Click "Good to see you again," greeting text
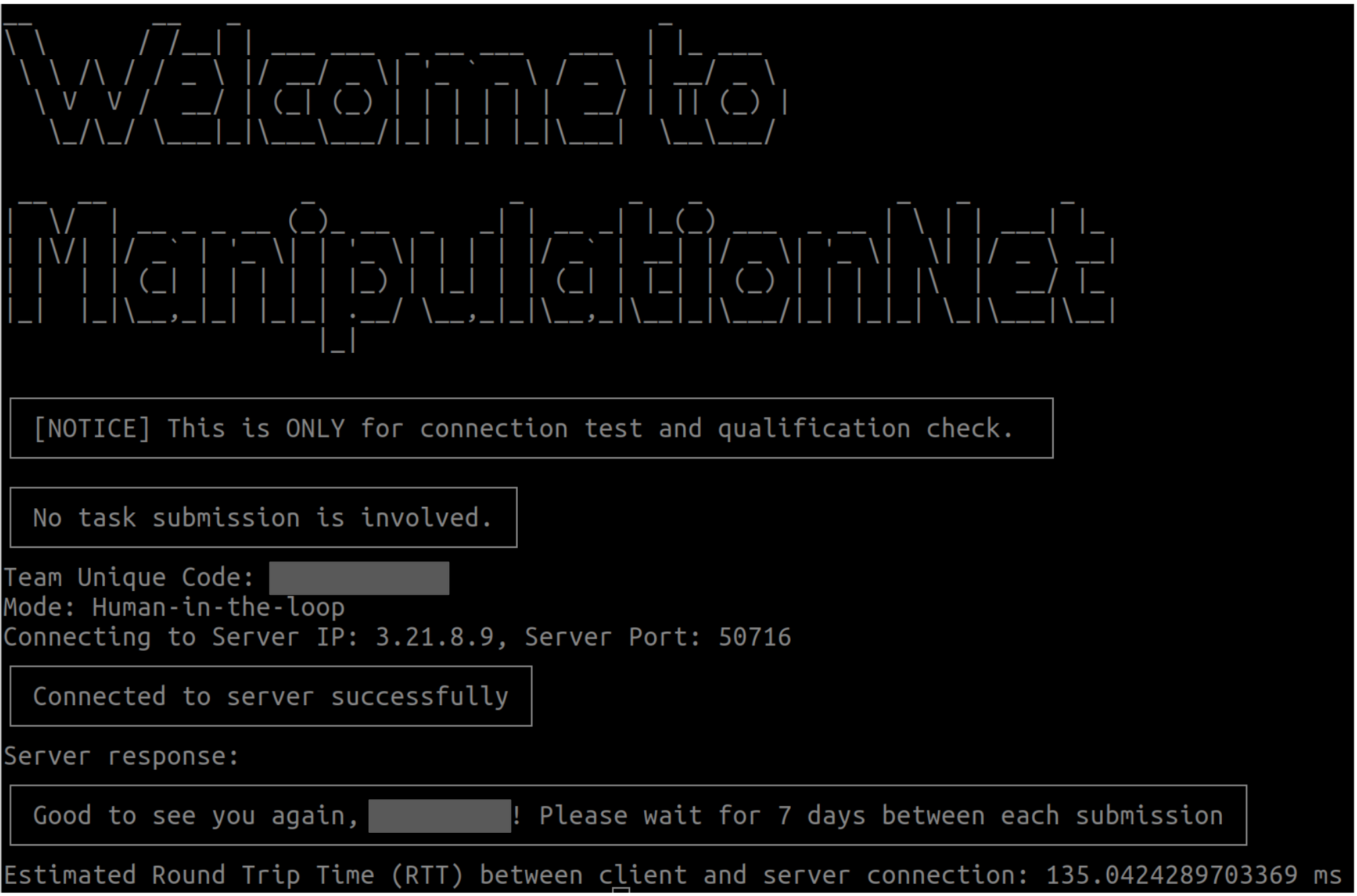This screenshot has height=896, width=1357. [196, 815]
